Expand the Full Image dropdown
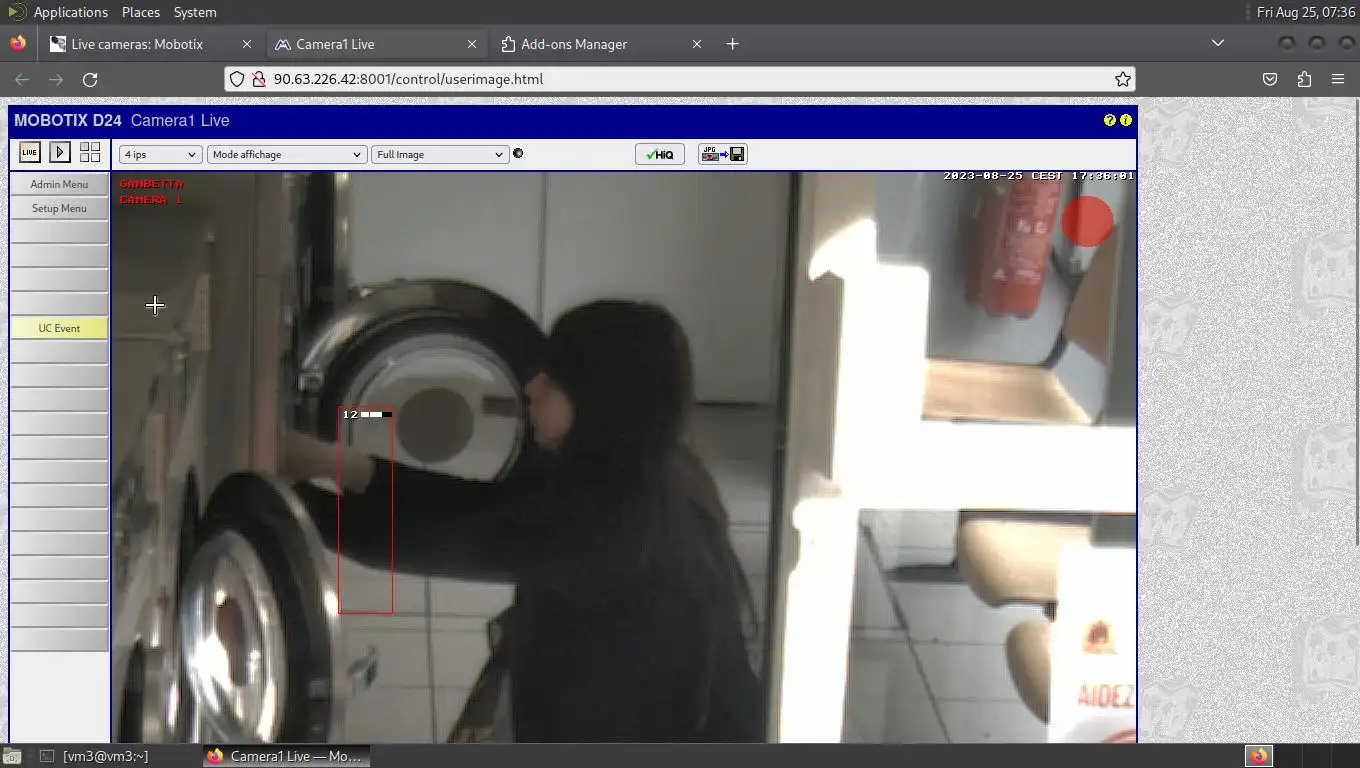 point(440,155)
